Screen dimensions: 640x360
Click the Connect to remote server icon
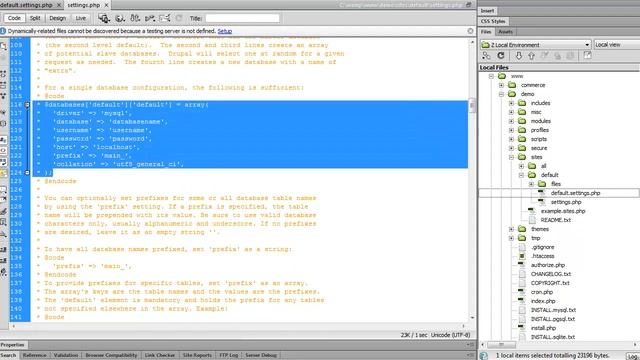coord(486,56)
